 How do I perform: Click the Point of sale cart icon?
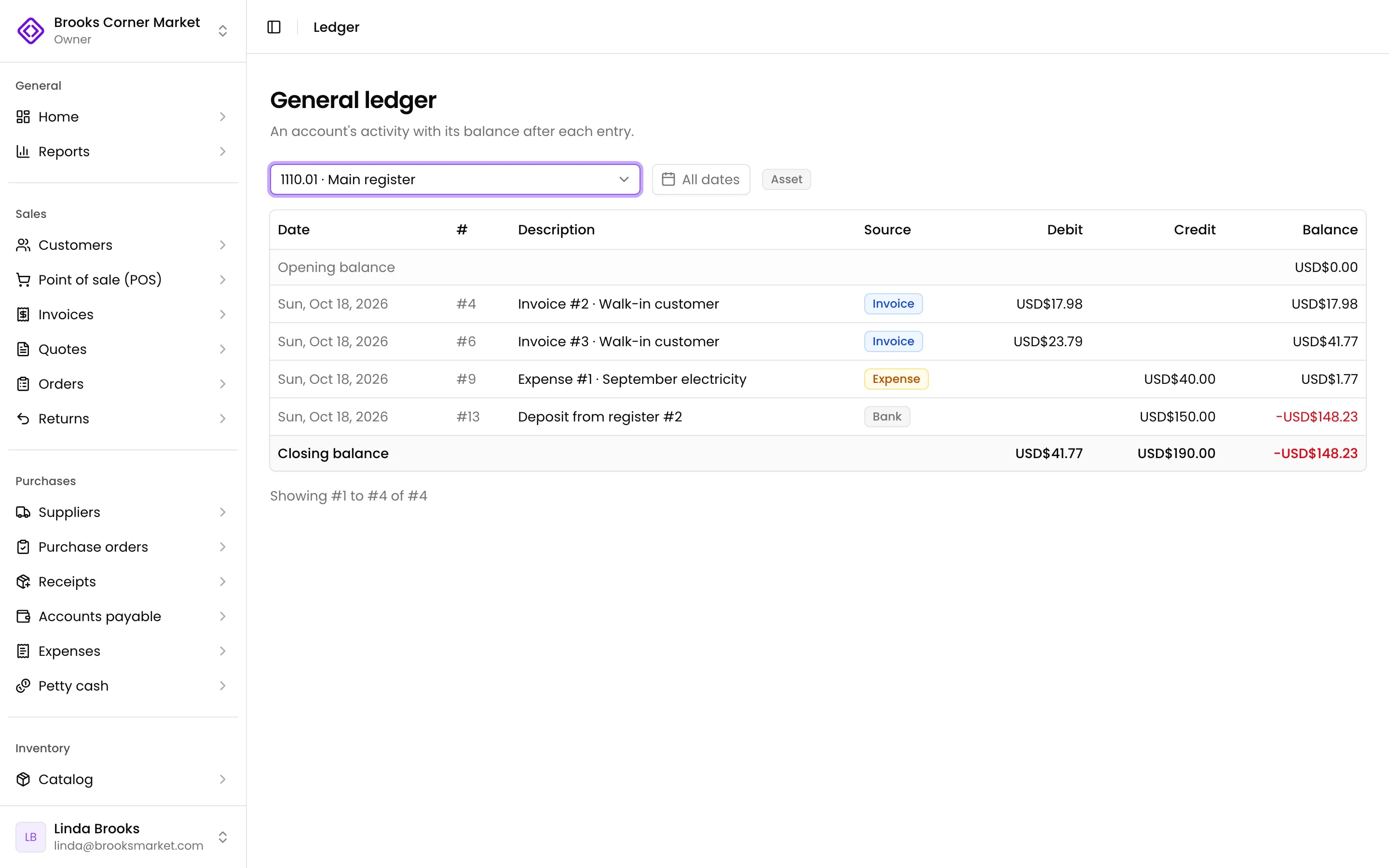tap(23, 280)
